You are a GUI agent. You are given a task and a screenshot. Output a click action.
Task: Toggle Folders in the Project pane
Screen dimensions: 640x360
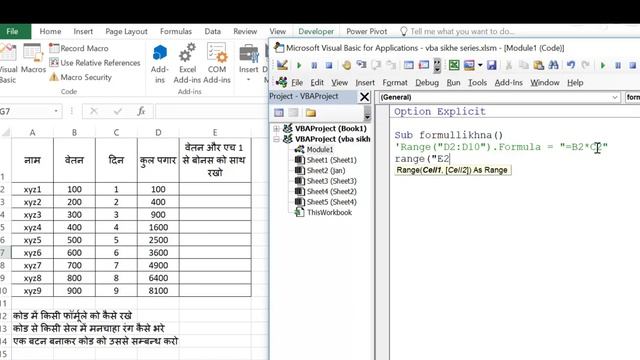311,113
